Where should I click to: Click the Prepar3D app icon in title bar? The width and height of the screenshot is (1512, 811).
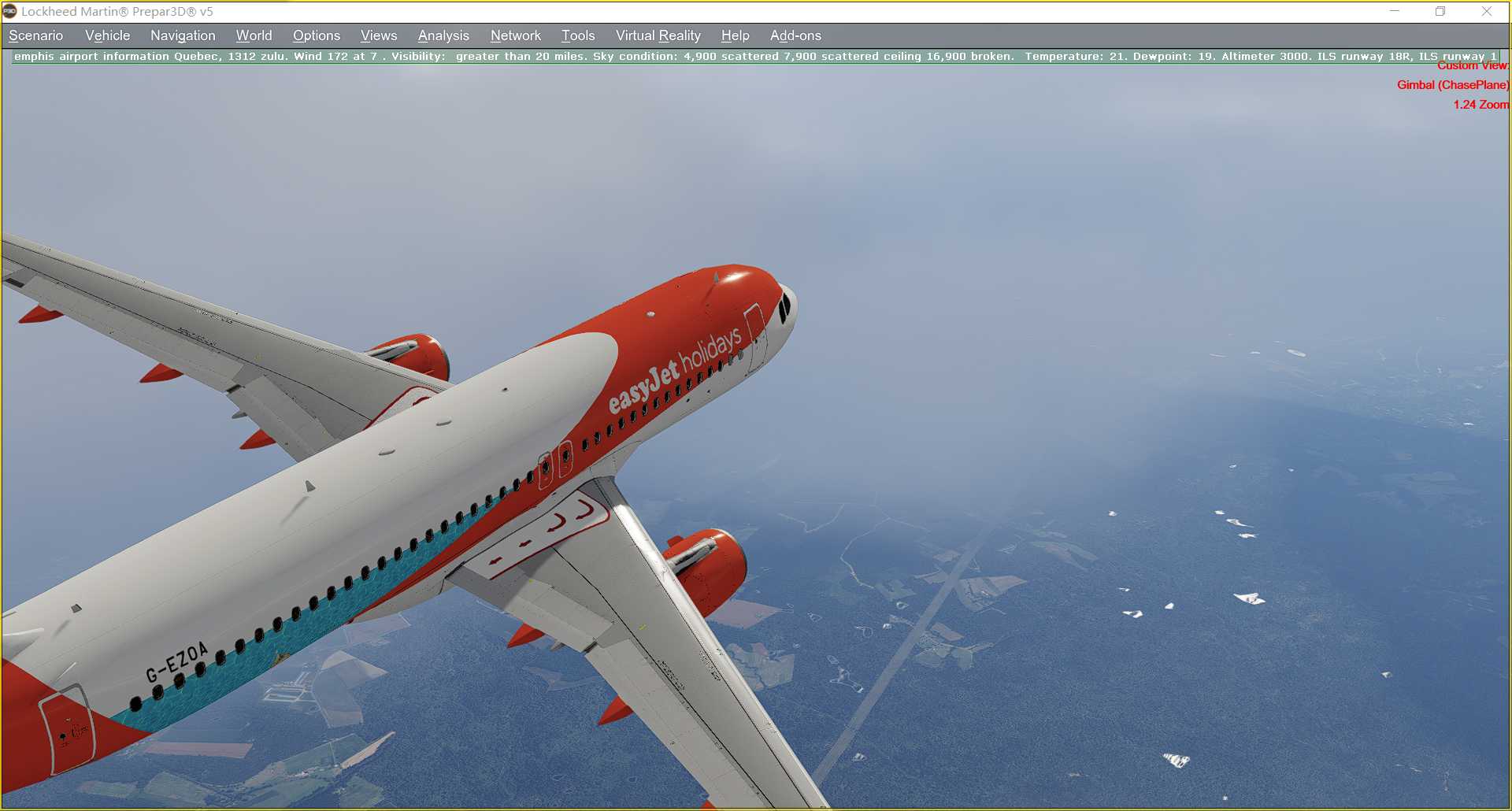point(9,11)
